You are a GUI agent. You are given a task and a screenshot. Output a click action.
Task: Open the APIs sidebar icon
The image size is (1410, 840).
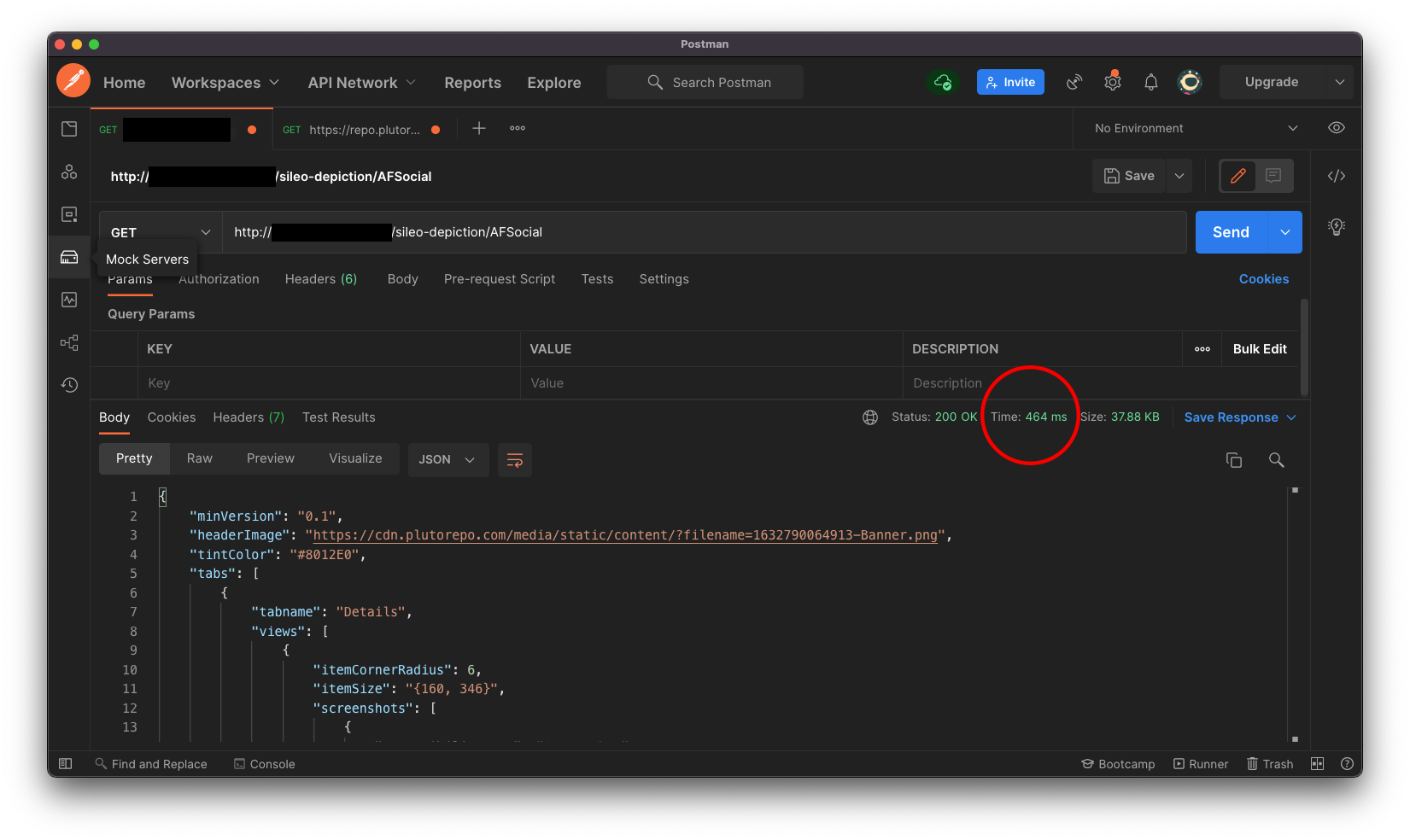click(x=69, y=172)
